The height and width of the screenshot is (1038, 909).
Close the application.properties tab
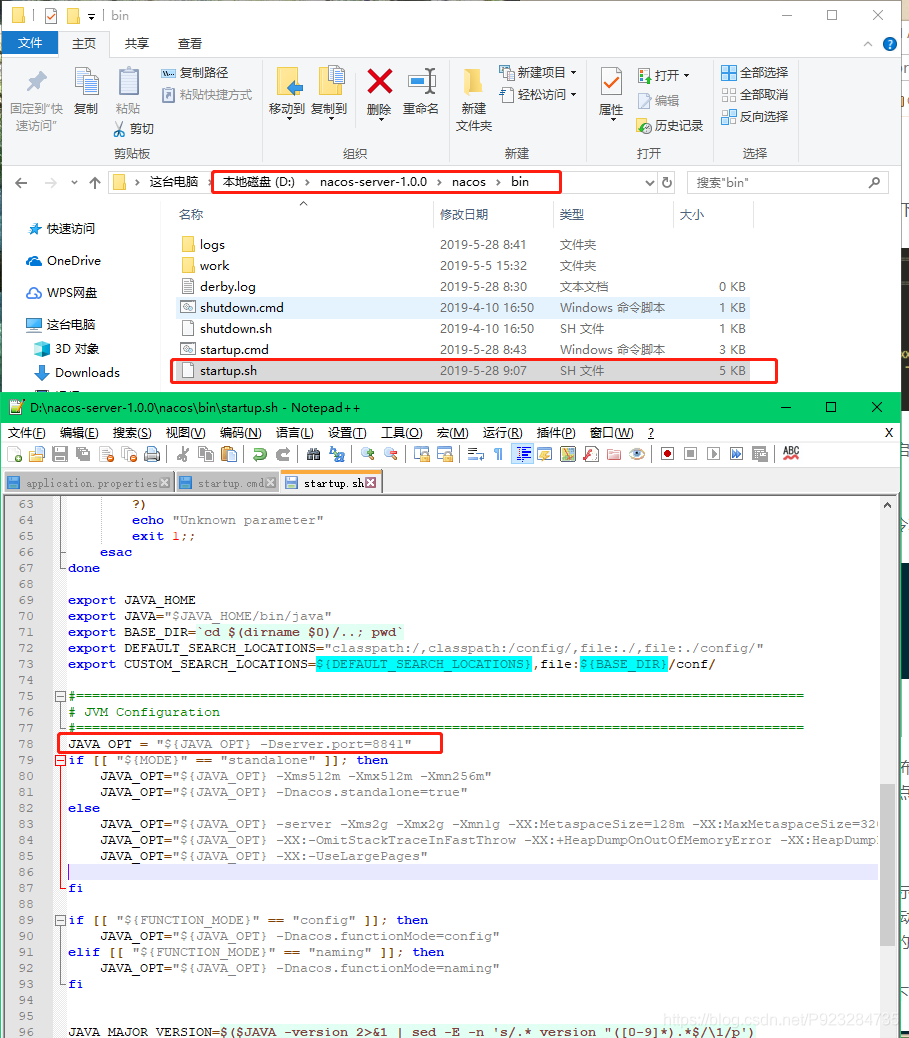164,483
